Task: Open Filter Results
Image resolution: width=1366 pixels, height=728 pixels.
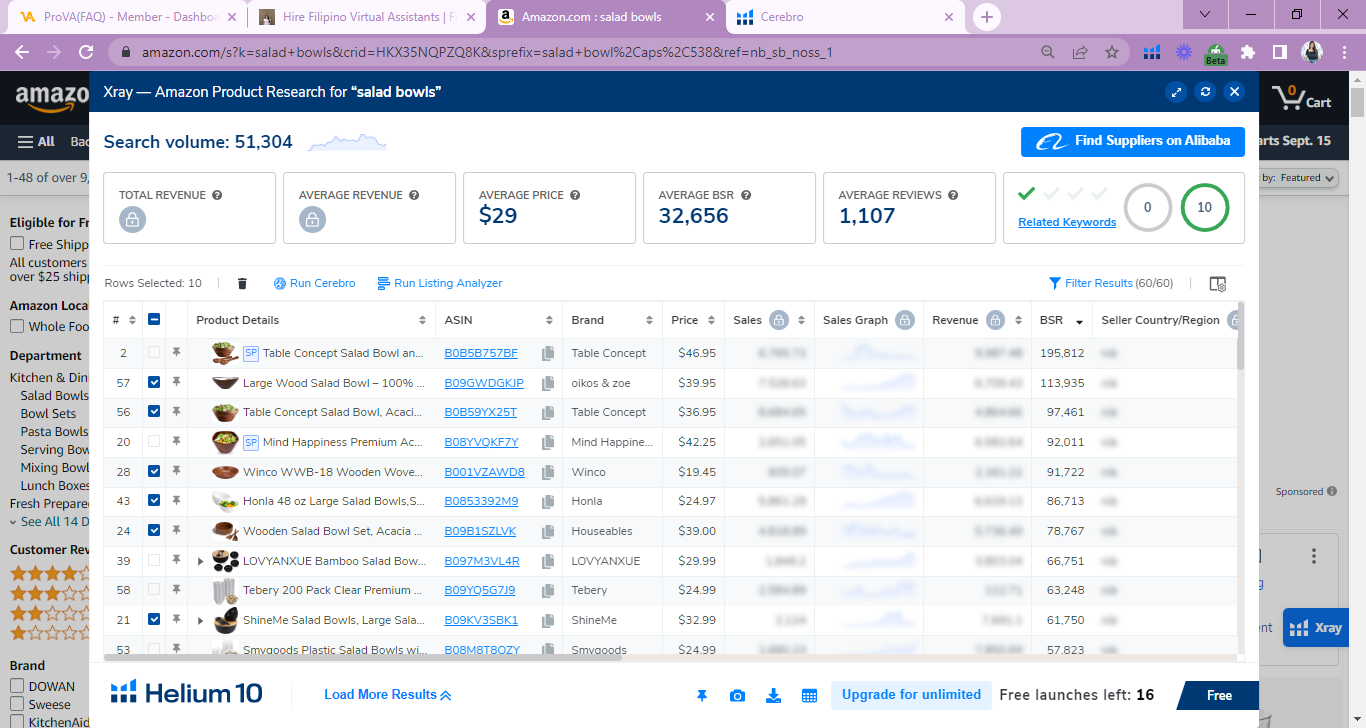Action: (x=1111, y=284)
